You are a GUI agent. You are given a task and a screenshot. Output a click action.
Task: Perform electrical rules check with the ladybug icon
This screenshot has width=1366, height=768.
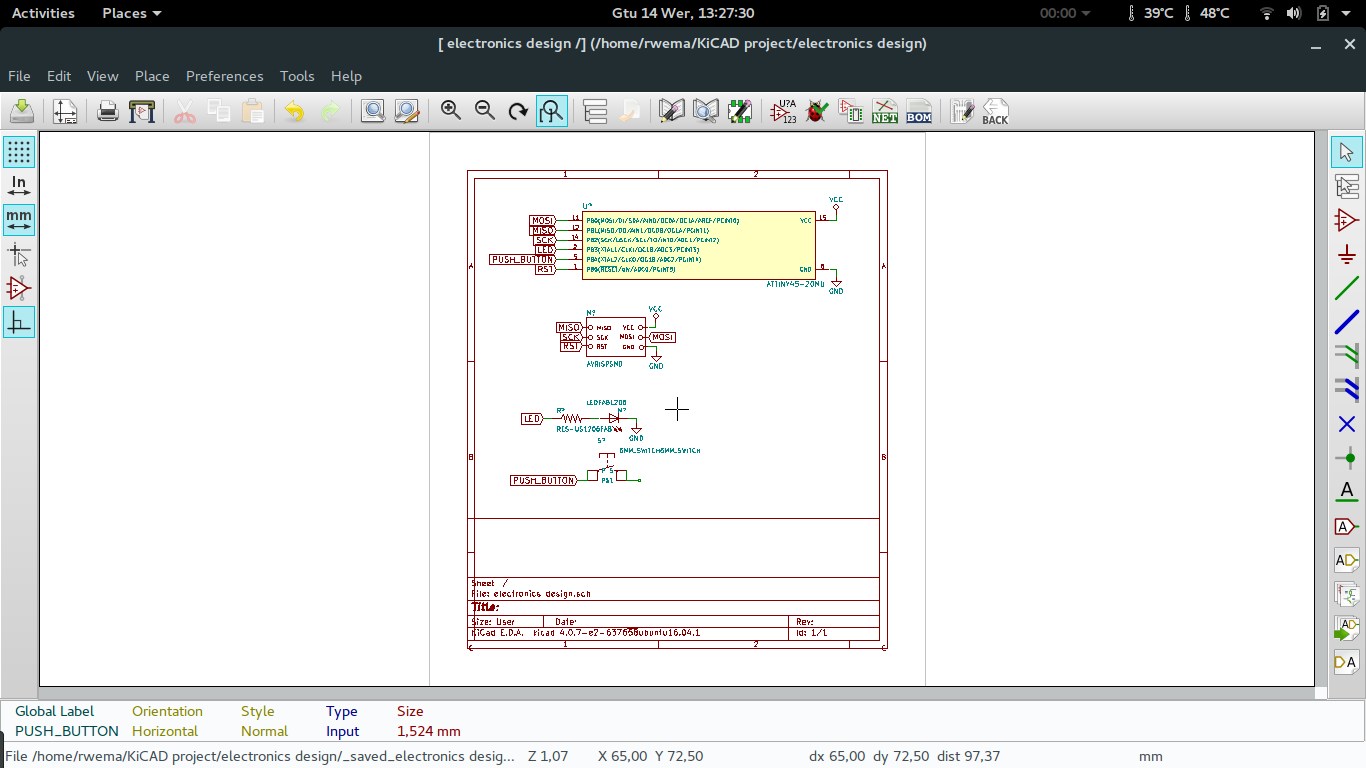(817, 111)
